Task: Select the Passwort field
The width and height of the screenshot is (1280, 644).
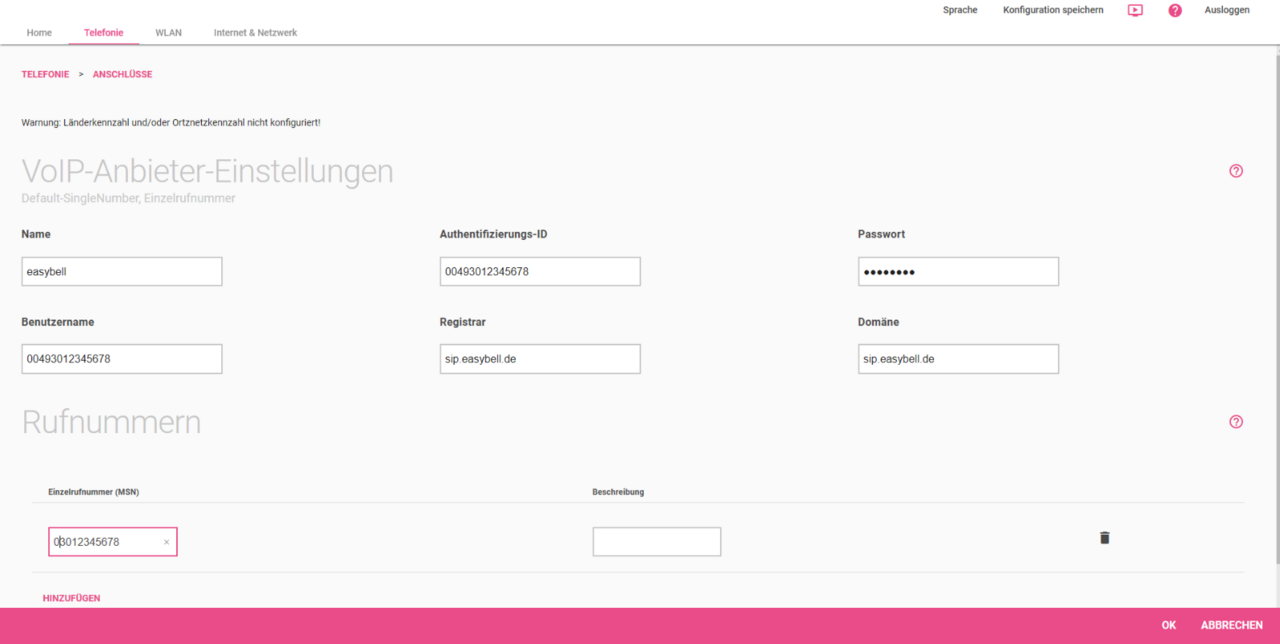Action: point(958,271)
